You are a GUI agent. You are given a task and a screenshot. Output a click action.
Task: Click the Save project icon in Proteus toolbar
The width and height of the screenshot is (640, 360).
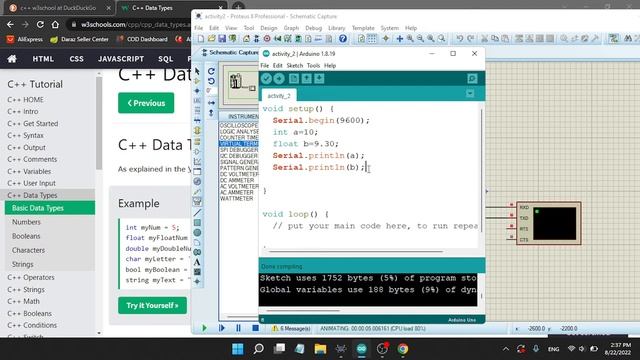222,38
